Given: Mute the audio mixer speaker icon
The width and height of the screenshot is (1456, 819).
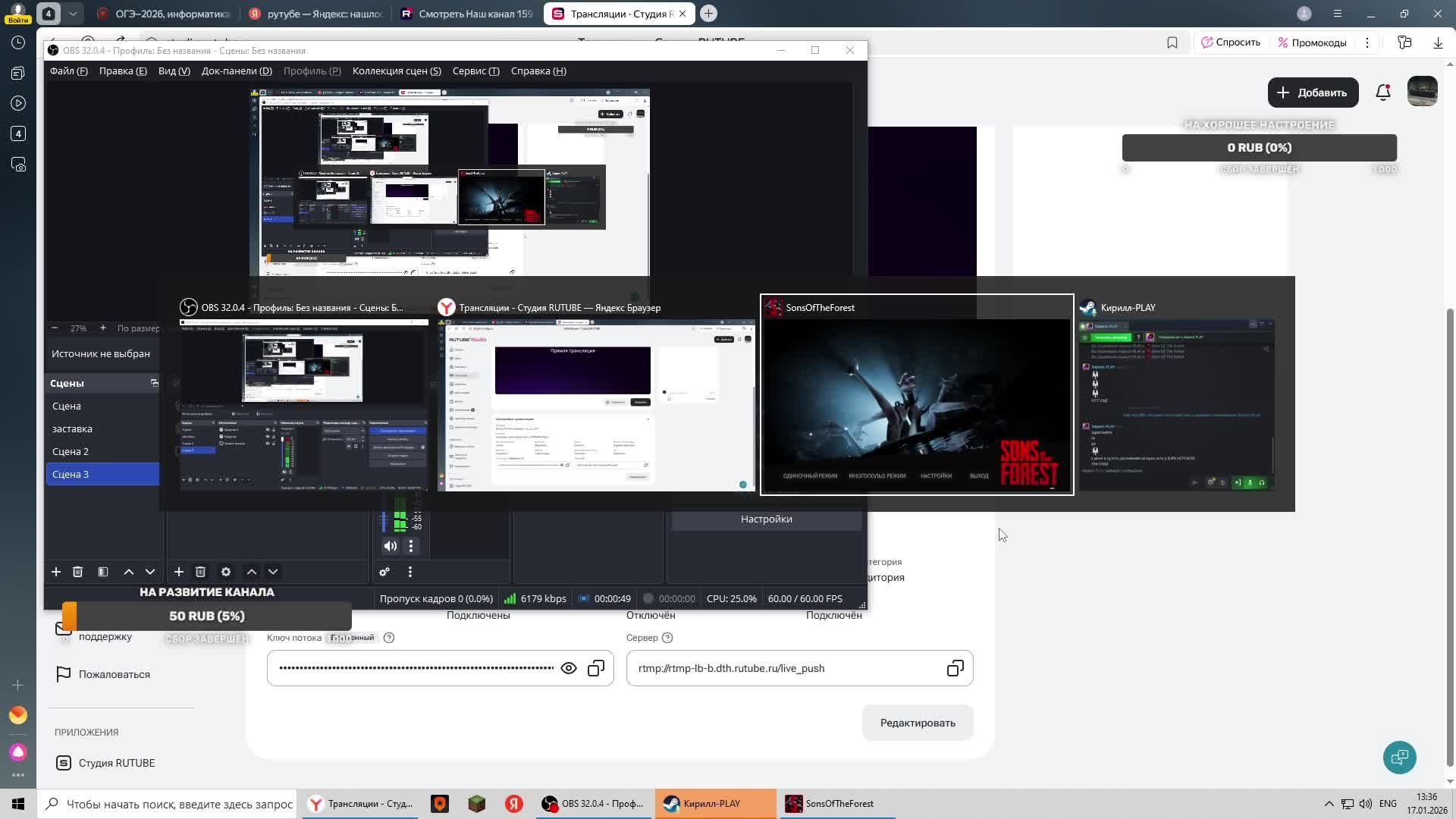Looking at the screenshot, I should (390, 546).
